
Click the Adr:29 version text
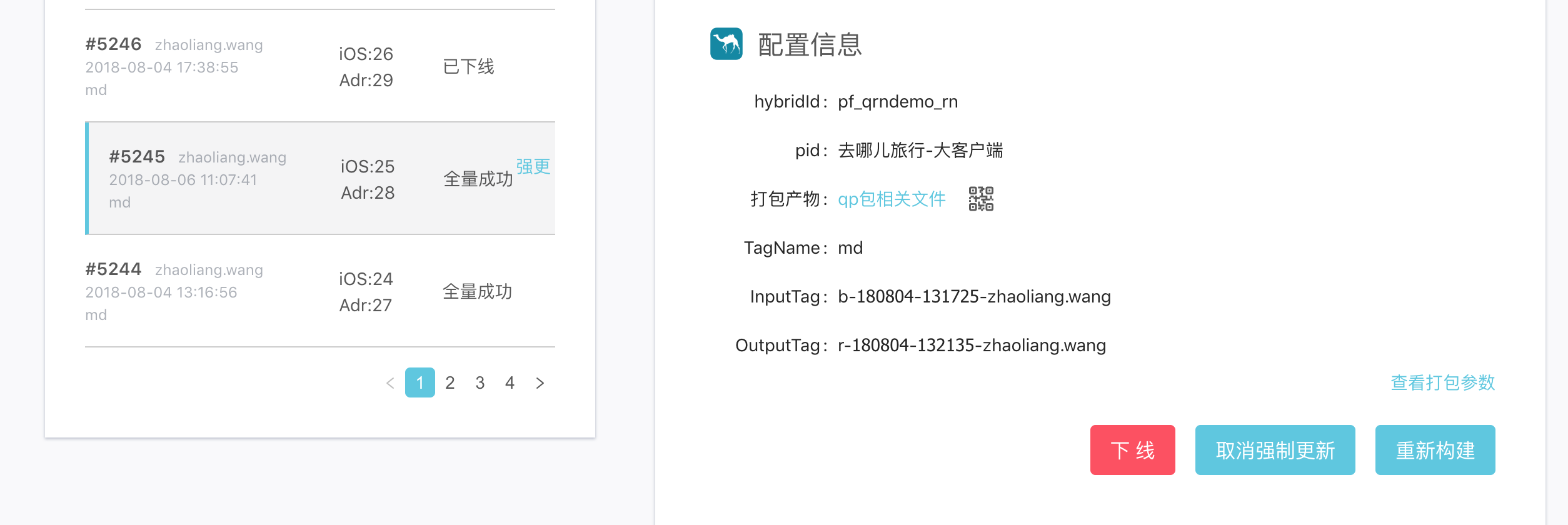pyautogui.click(x=366, y=80)
